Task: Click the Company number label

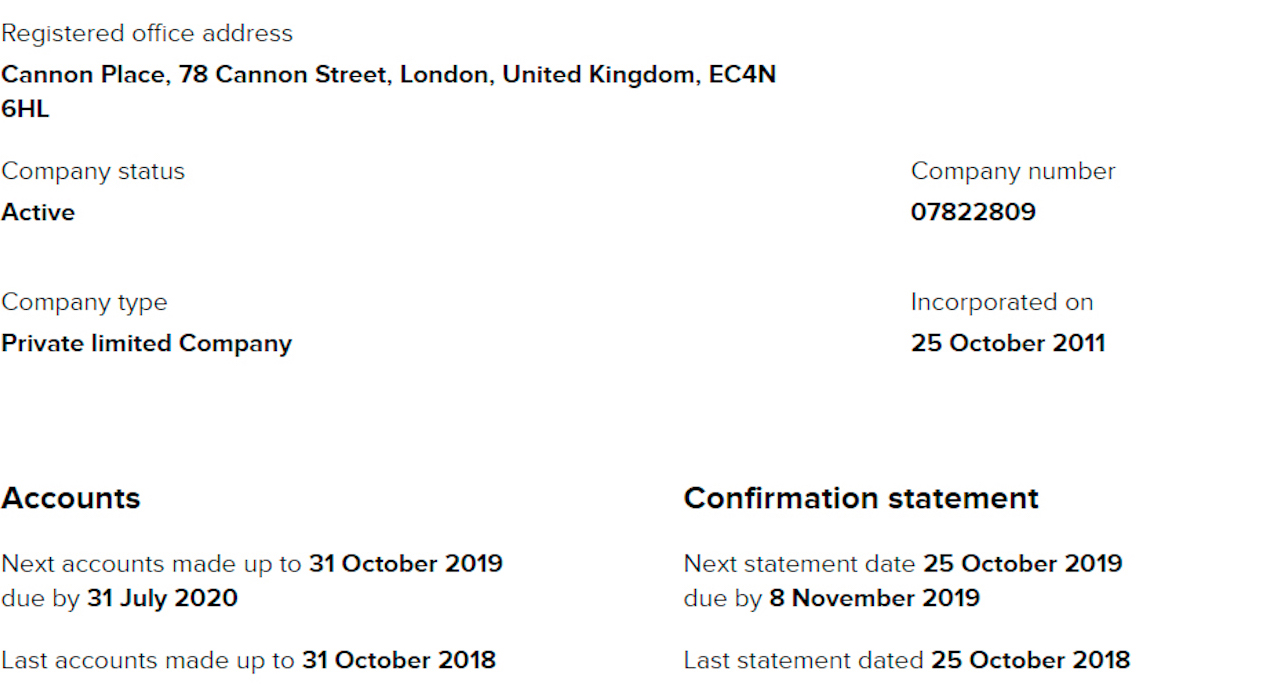Action: point(1012,172)
